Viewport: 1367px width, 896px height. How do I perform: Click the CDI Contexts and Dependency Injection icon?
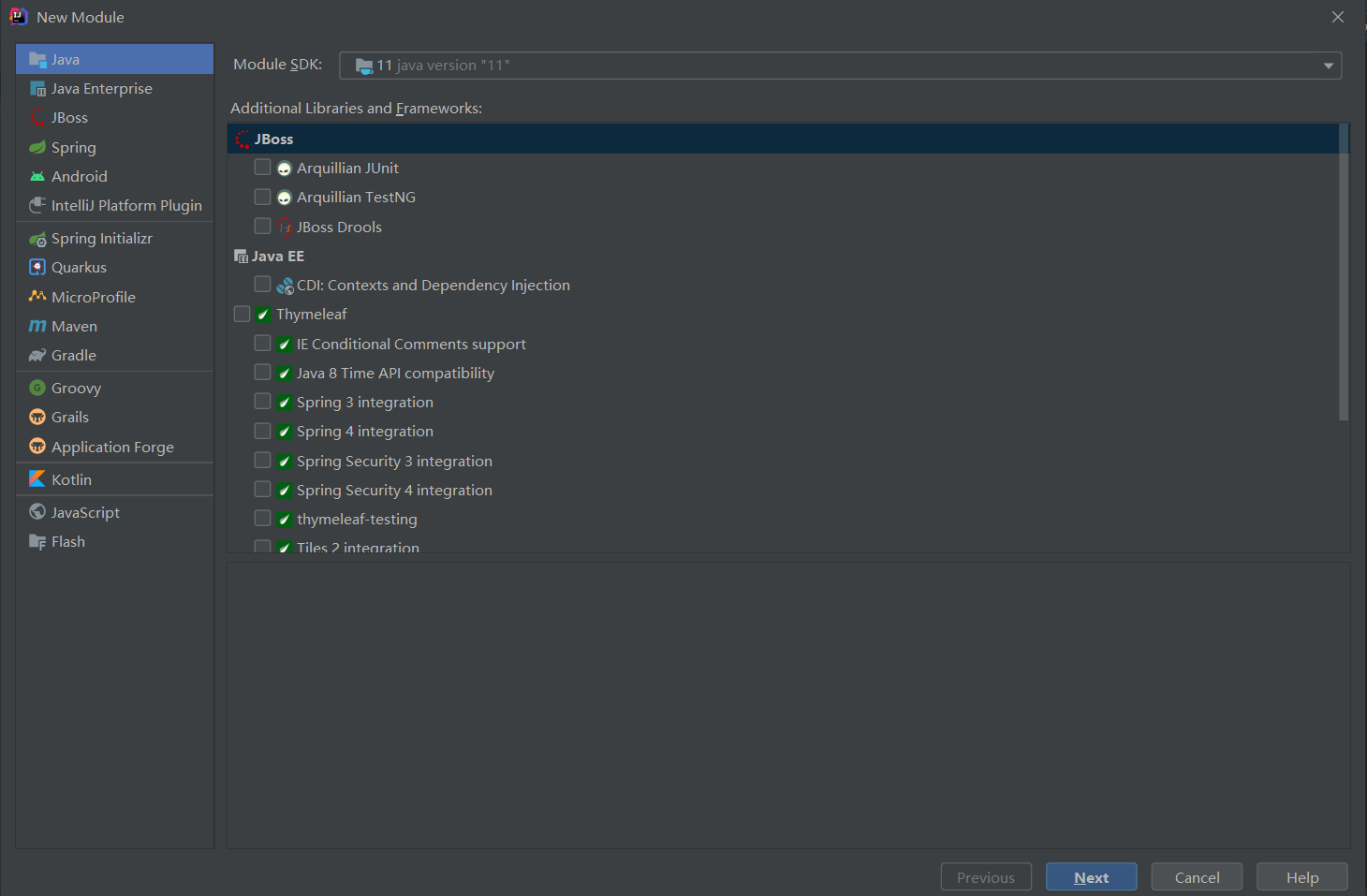(x=285, y=286)
